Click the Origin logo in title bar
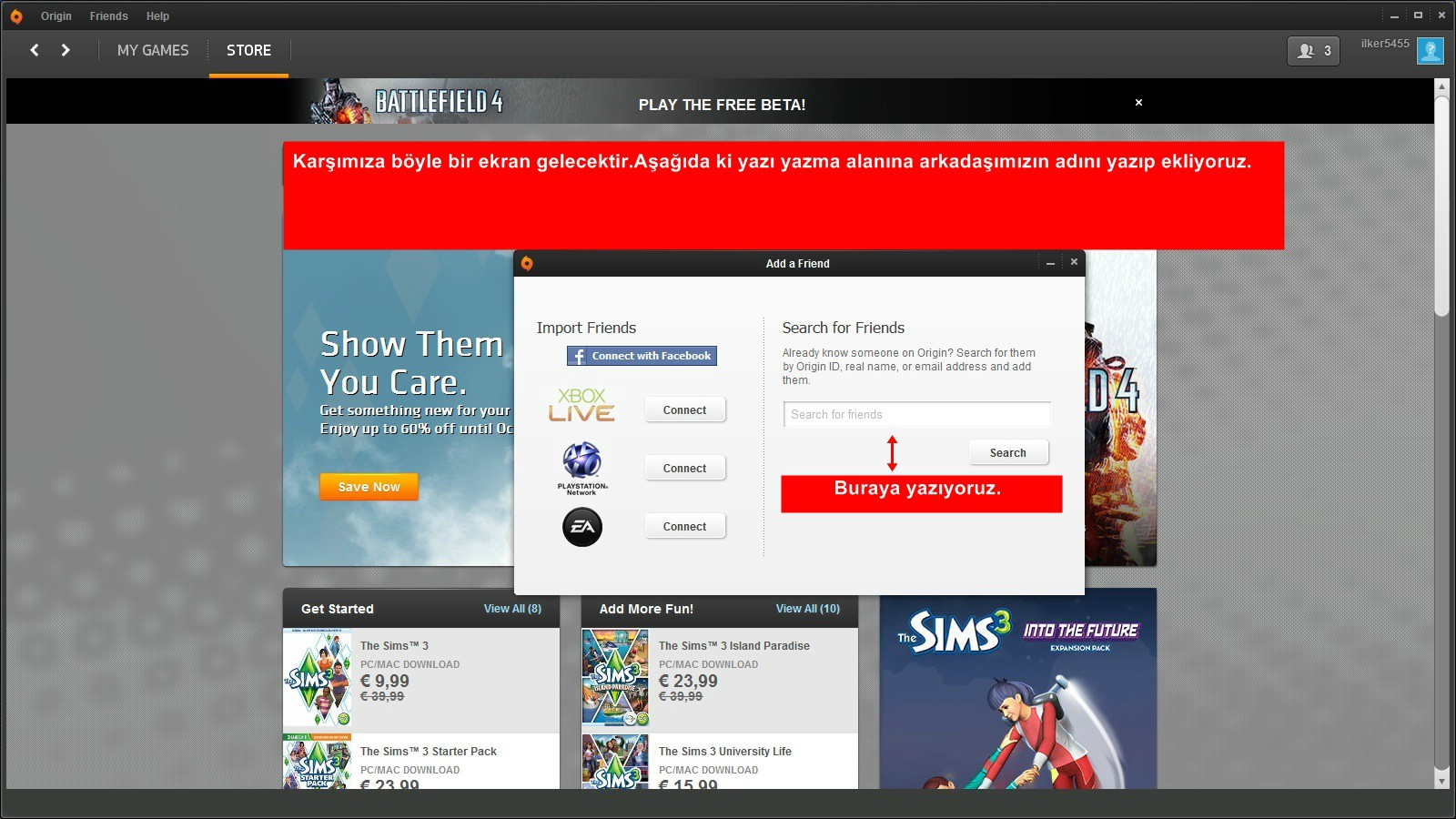The image size is (1456, 819). (x=16, y=16)
